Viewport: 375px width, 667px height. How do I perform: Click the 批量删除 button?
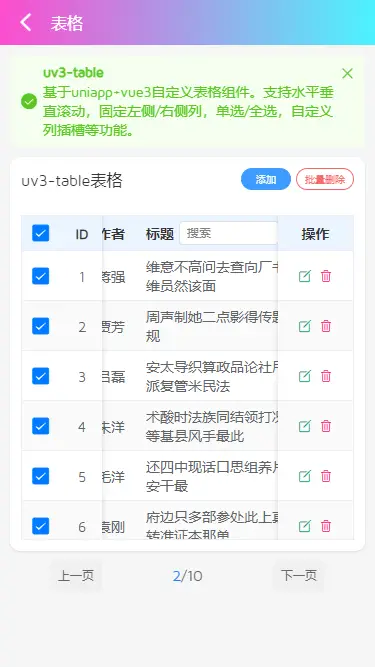(x=325, y=179)
